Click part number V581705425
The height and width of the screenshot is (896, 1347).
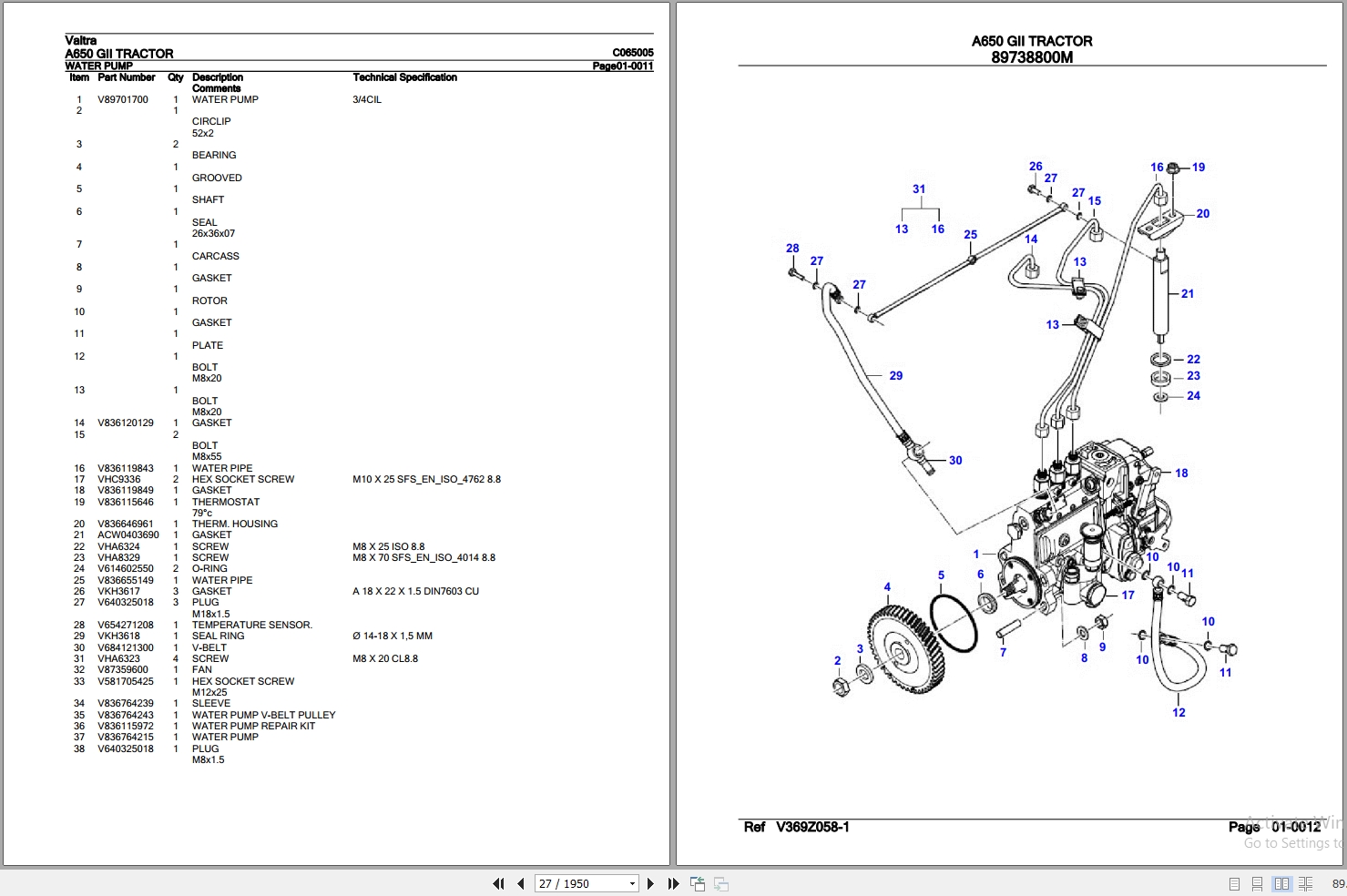126,681
